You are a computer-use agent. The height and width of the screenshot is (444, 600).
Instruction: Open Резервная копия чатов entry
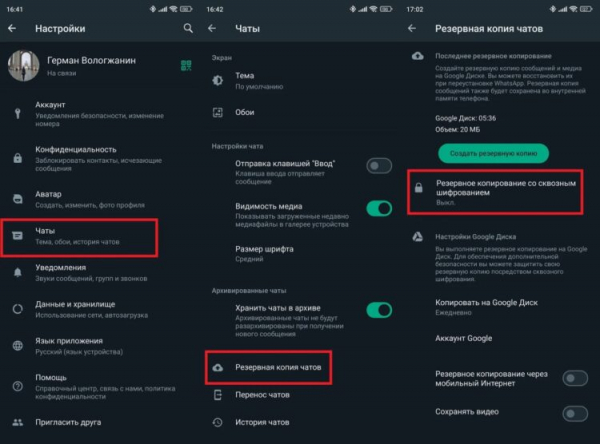point(268,367)
